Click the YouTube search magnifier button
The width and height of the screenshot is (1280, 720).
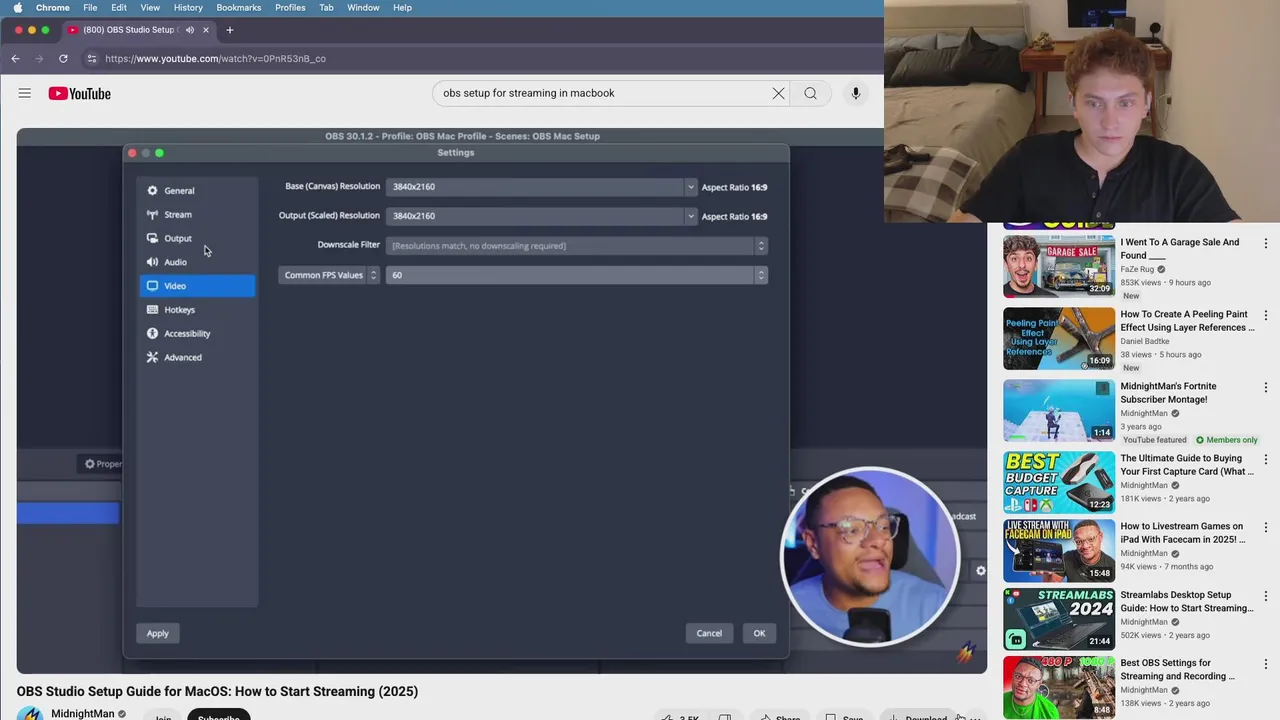810,93
